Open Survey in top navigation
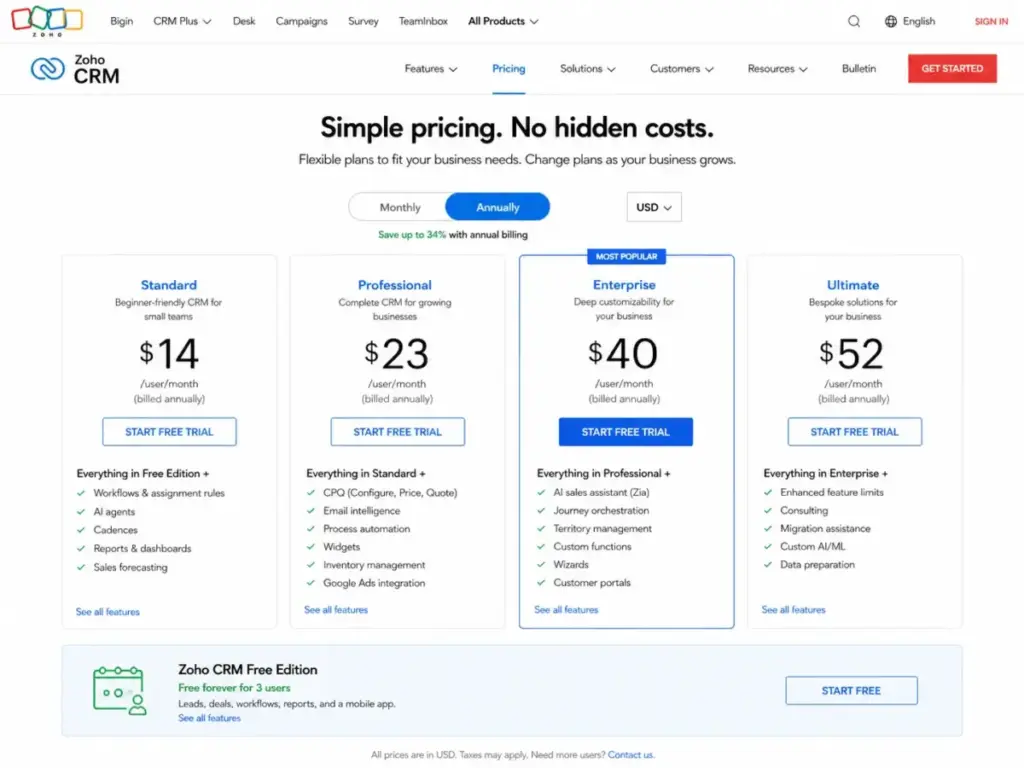This screenshot has height=768, width=1024. point(363,21)
